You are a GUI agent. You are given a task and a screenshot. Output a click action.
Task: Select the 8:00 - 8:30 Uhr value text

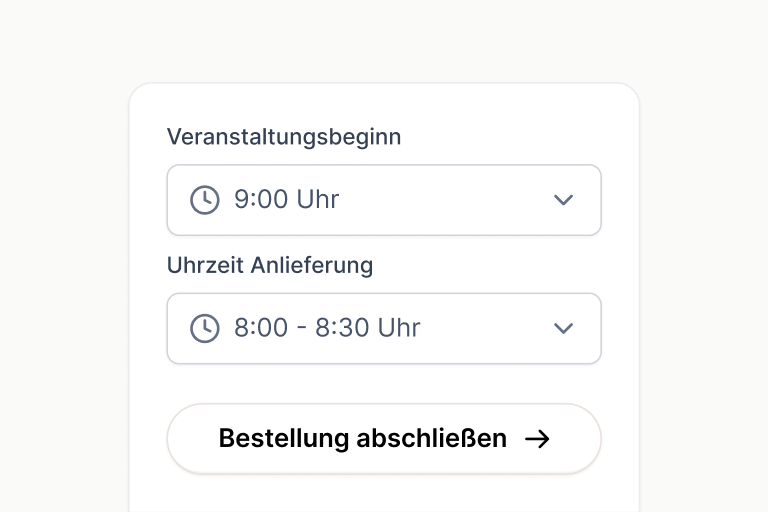pos(327,328)
